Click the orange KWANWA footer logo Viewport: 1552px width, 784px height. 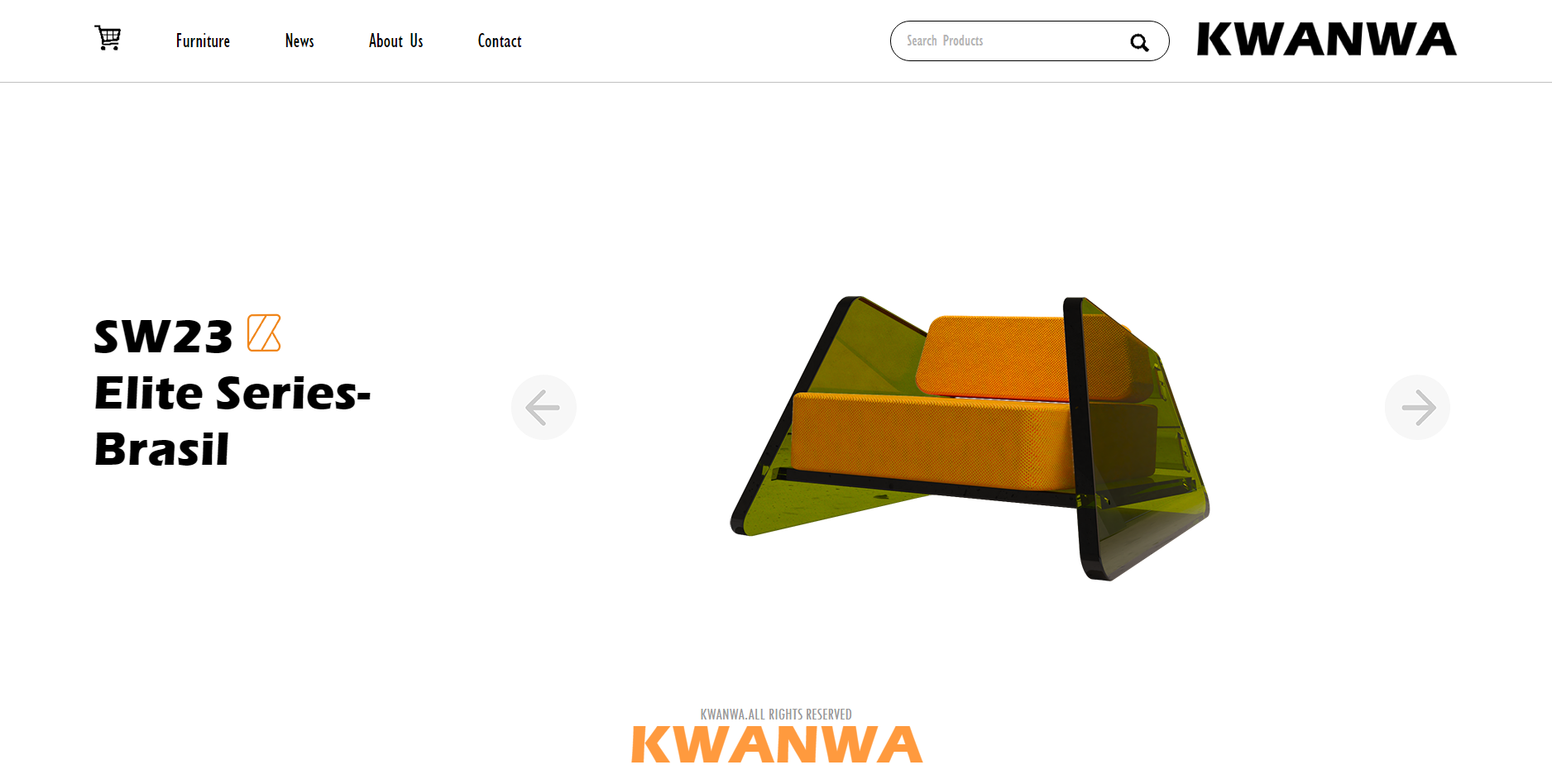click(x=777, y=744)
